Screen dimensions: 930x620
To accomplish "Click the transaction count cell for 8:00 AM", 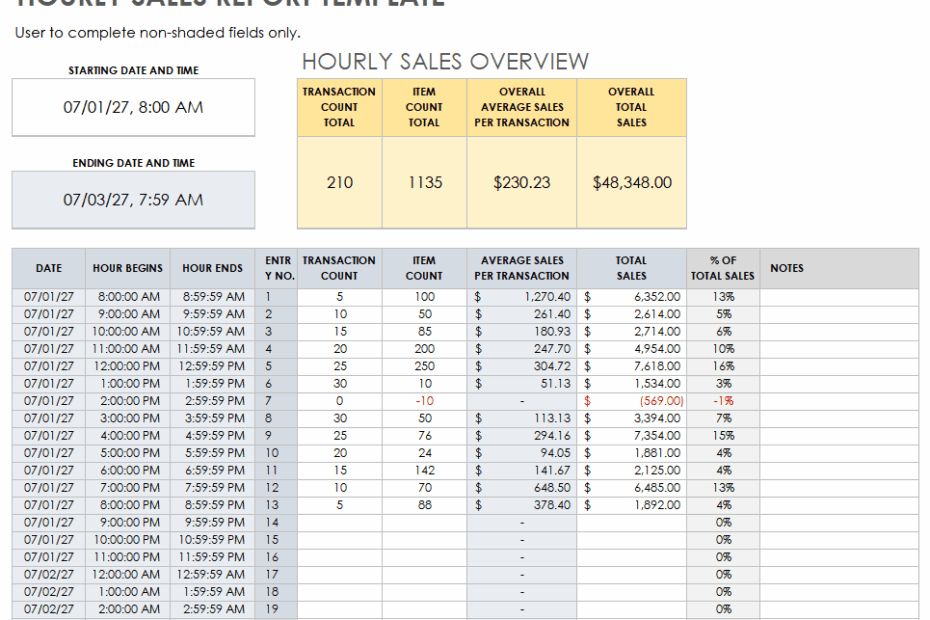I will (x=340, y=297).
